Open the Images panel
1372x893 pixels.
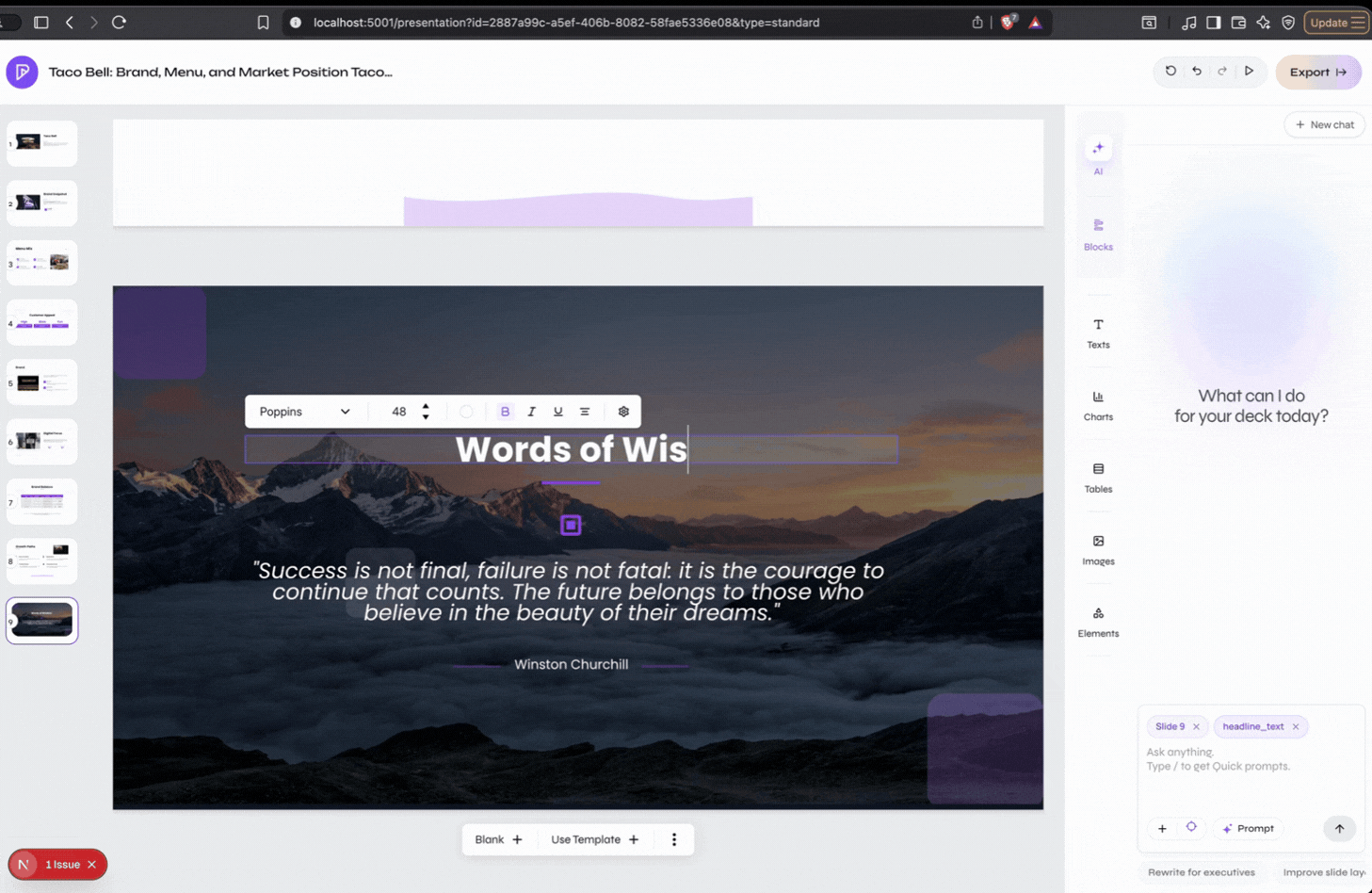(1098, 550)
